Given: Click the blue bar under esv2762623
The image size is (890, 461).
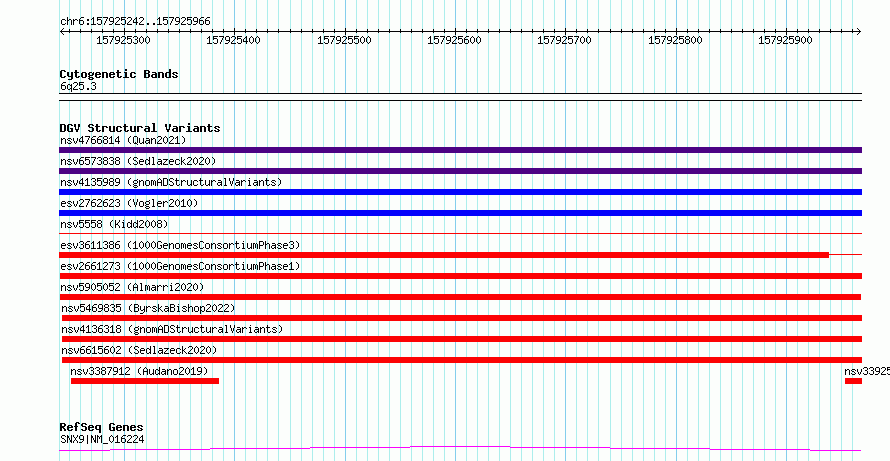Looking at the screenshot, I should (x=460, y=213).
